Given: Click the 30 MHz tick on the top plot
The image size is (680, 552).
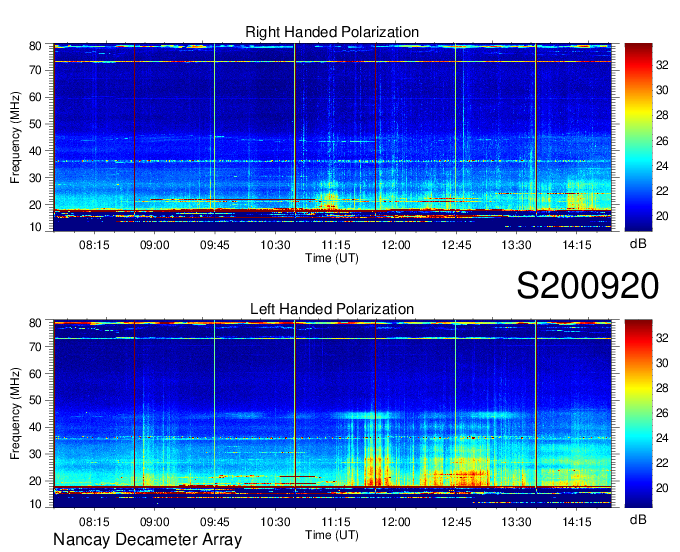Looking at the screenshot, I should tap(35, 178).
